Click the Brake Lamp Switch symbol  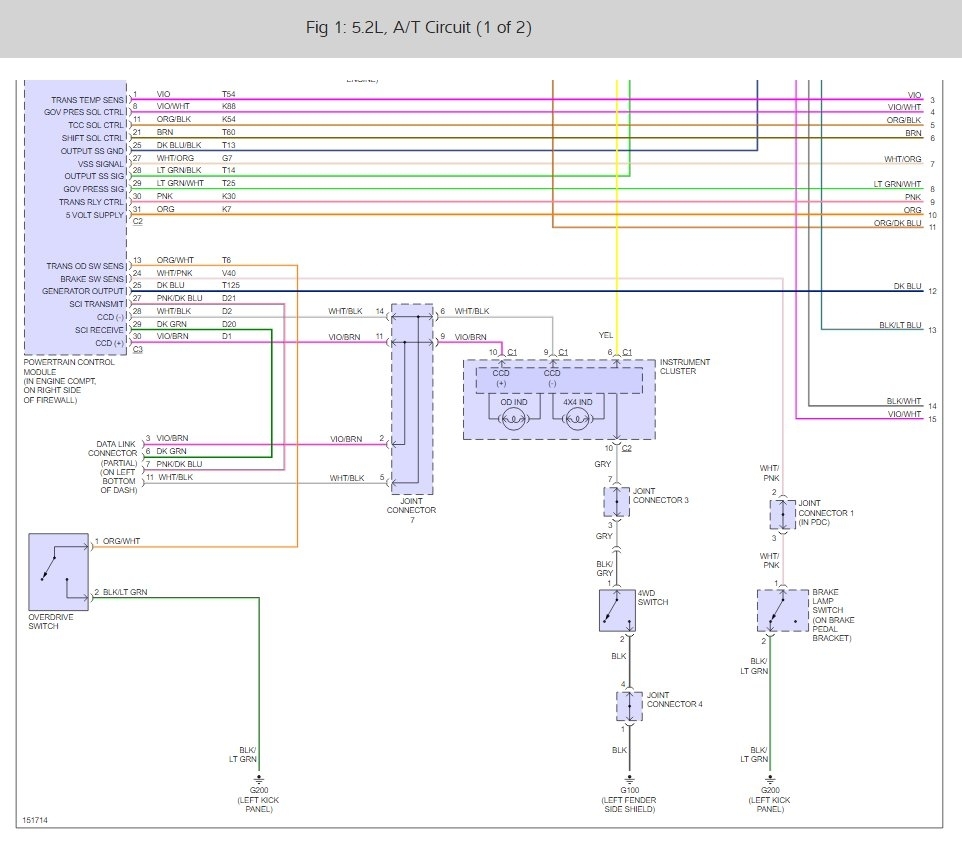coord(782,612)
